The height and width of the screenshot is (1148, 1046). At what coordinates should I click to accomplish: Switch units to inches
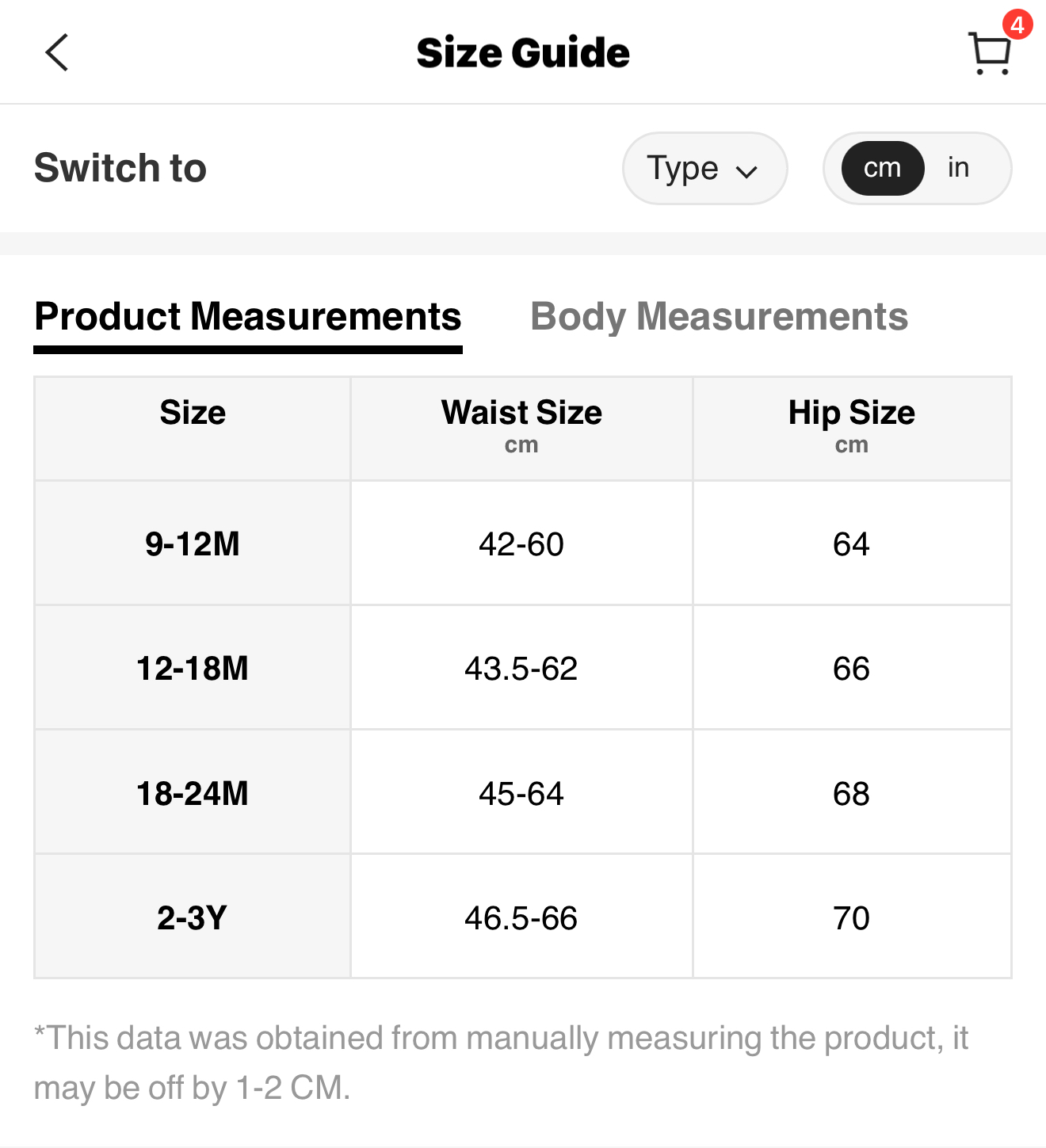958,168
